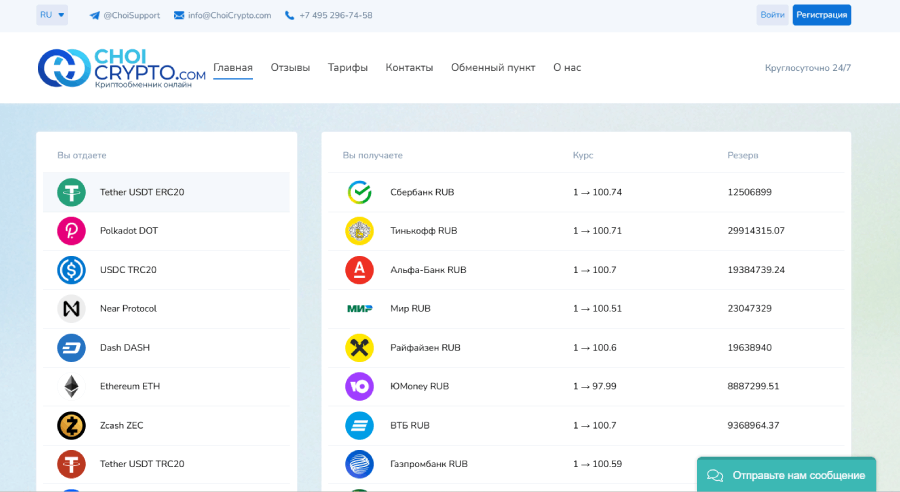This screenshot has height=492, width=900.
Task: Open the Отзывы menu item
Action: point(290,68)
